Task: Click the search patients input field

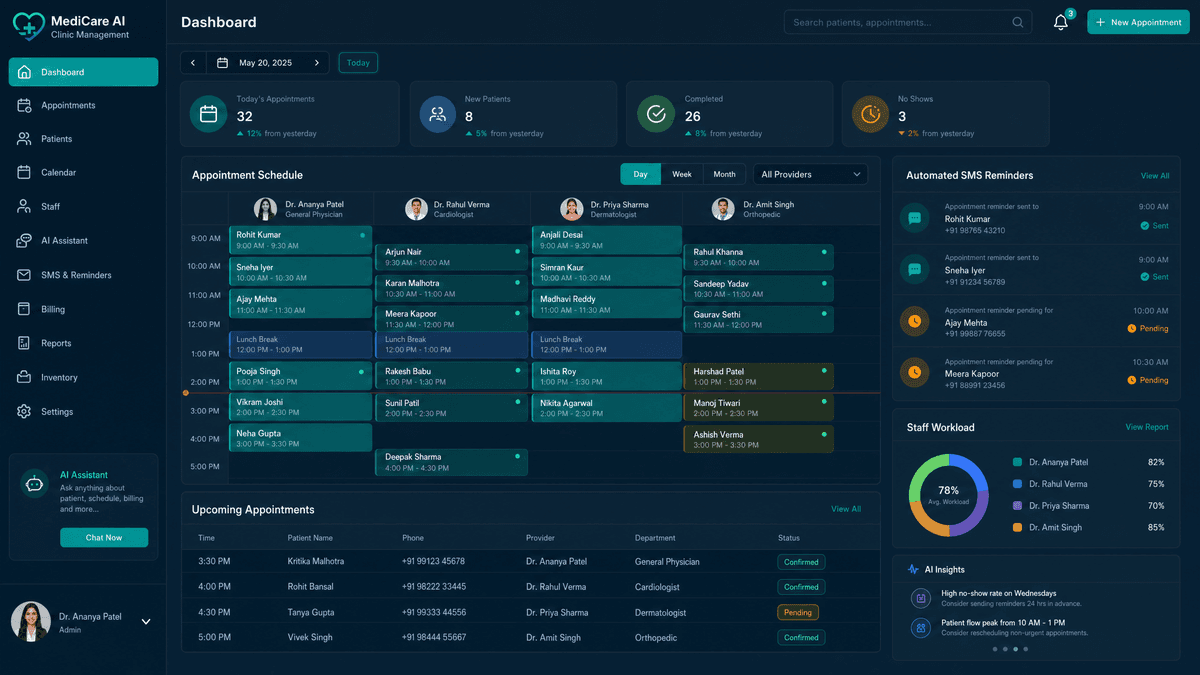Action: [x=908, y=22]
